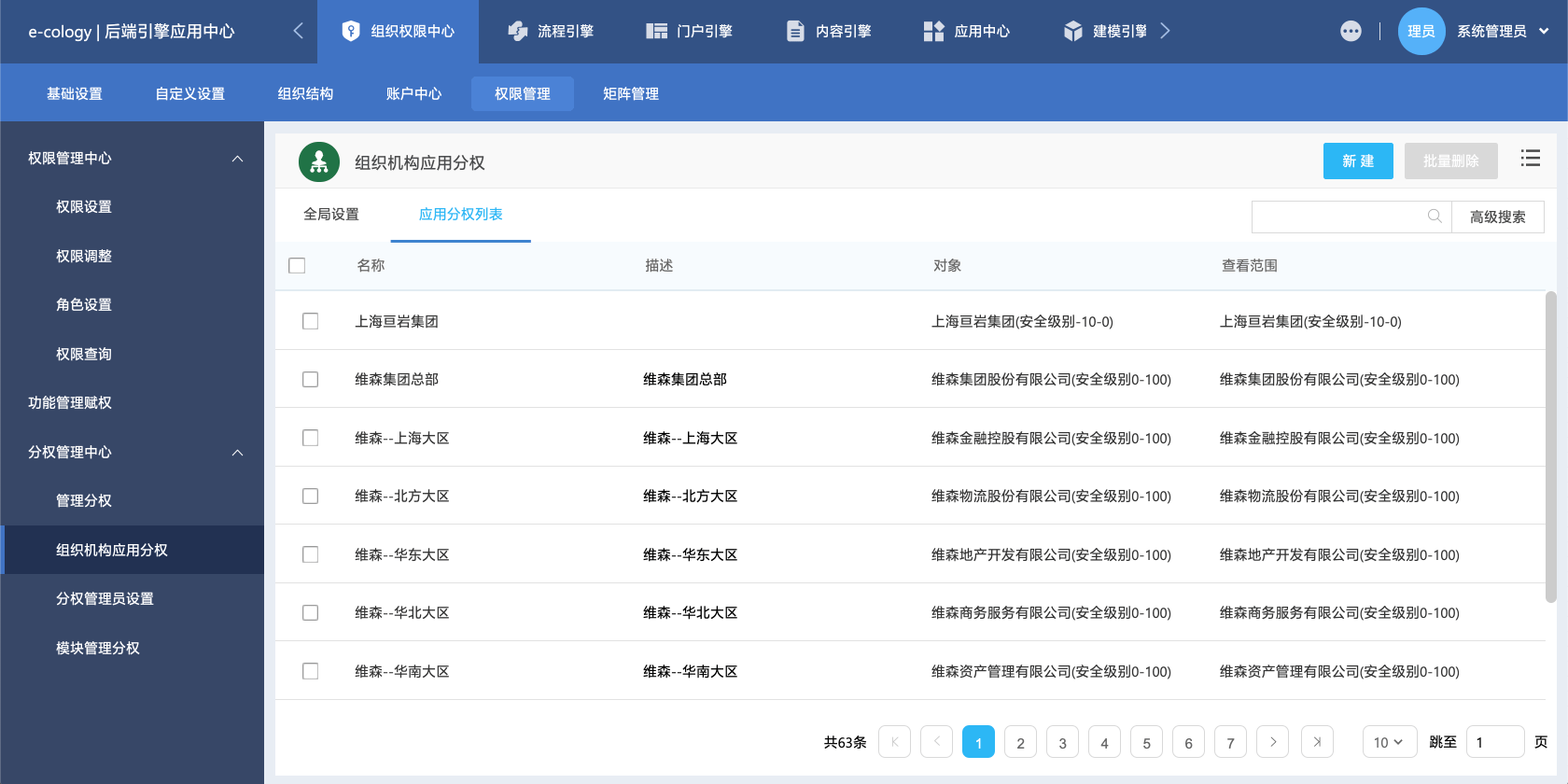Open 权限查询 in sidebar
This screenshot has width=1568, height=784.
tap(84, 355)
